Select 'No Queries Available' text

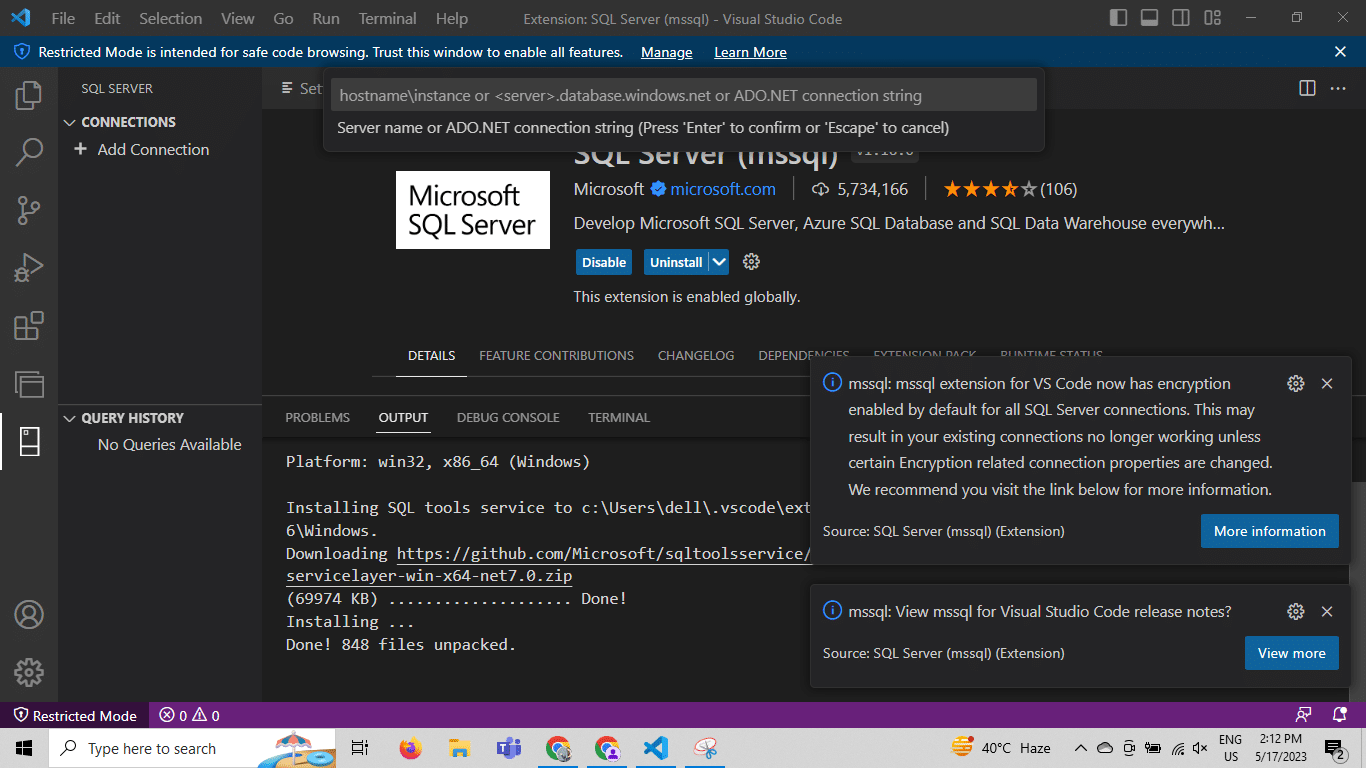pos(170,444)
